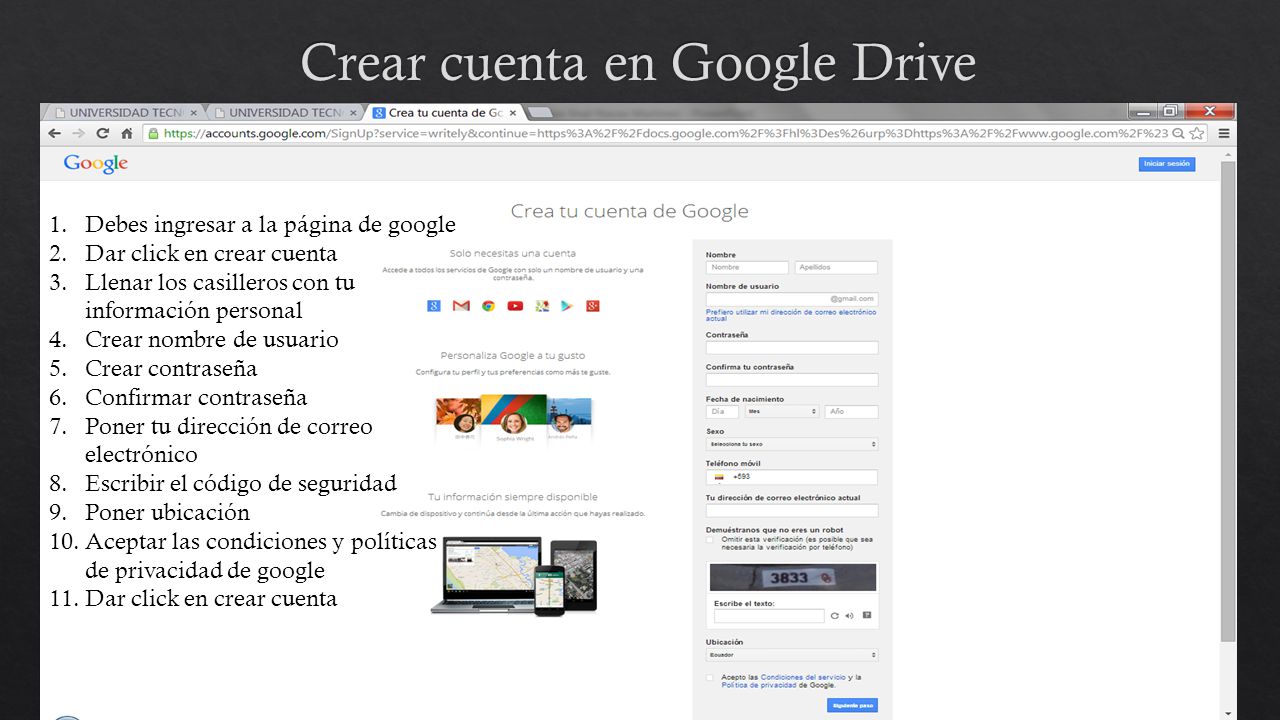Switch to the second UNIVERSIDAD TECN tab

[x=283, y=112]
